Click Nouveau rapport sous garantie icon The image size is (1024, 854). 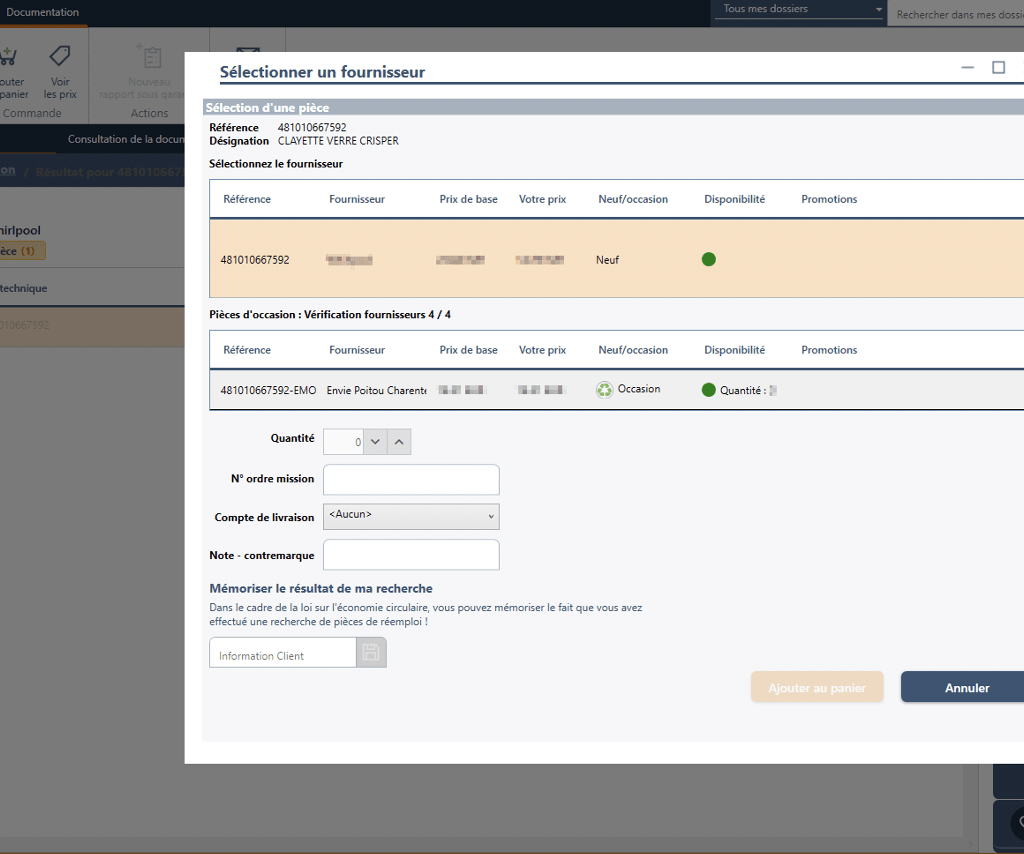click(x=149, y=58)
